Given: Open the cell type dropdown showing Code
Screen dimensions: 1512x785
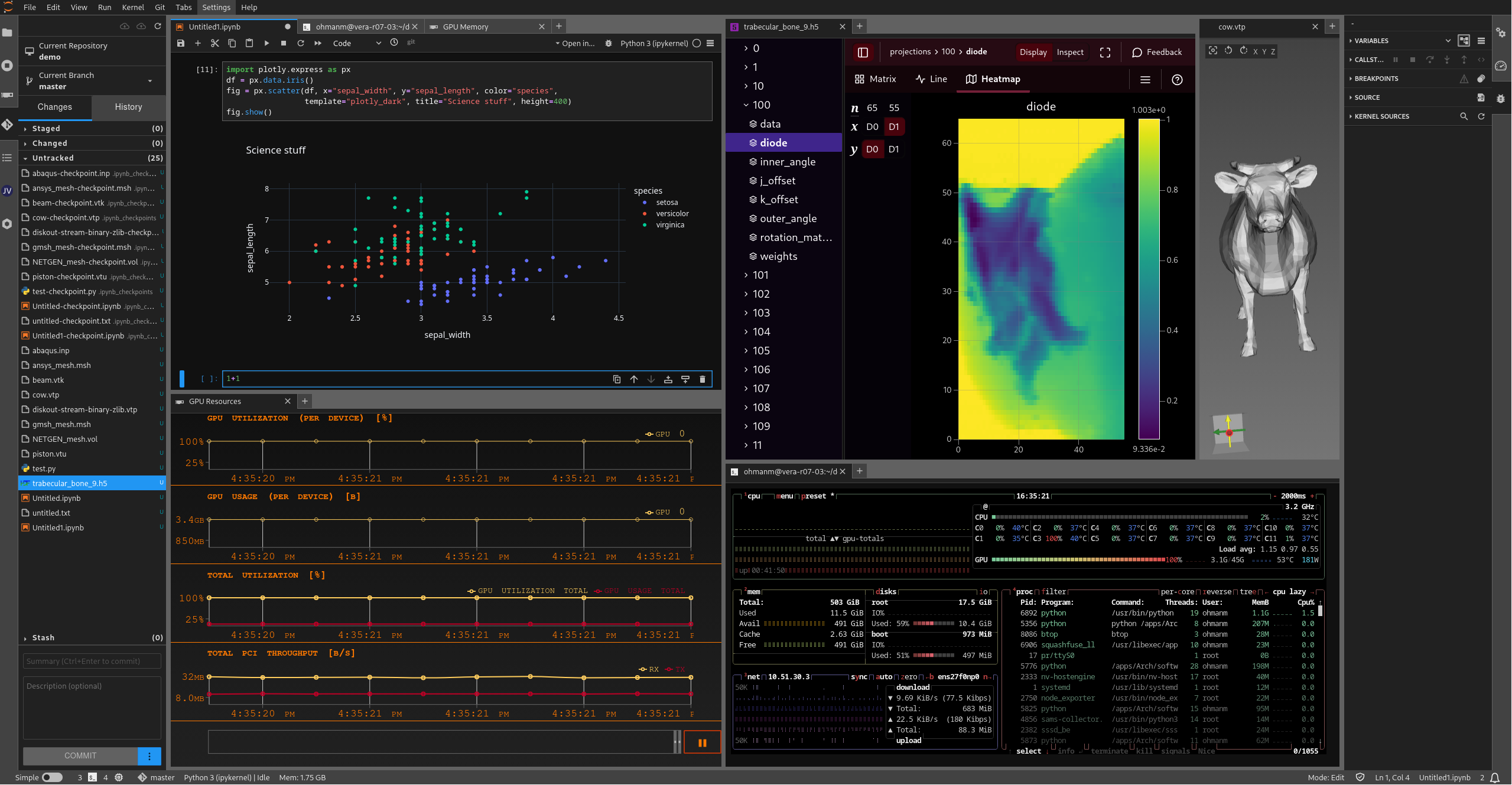Looking at the screenshot, I should 355,43.
